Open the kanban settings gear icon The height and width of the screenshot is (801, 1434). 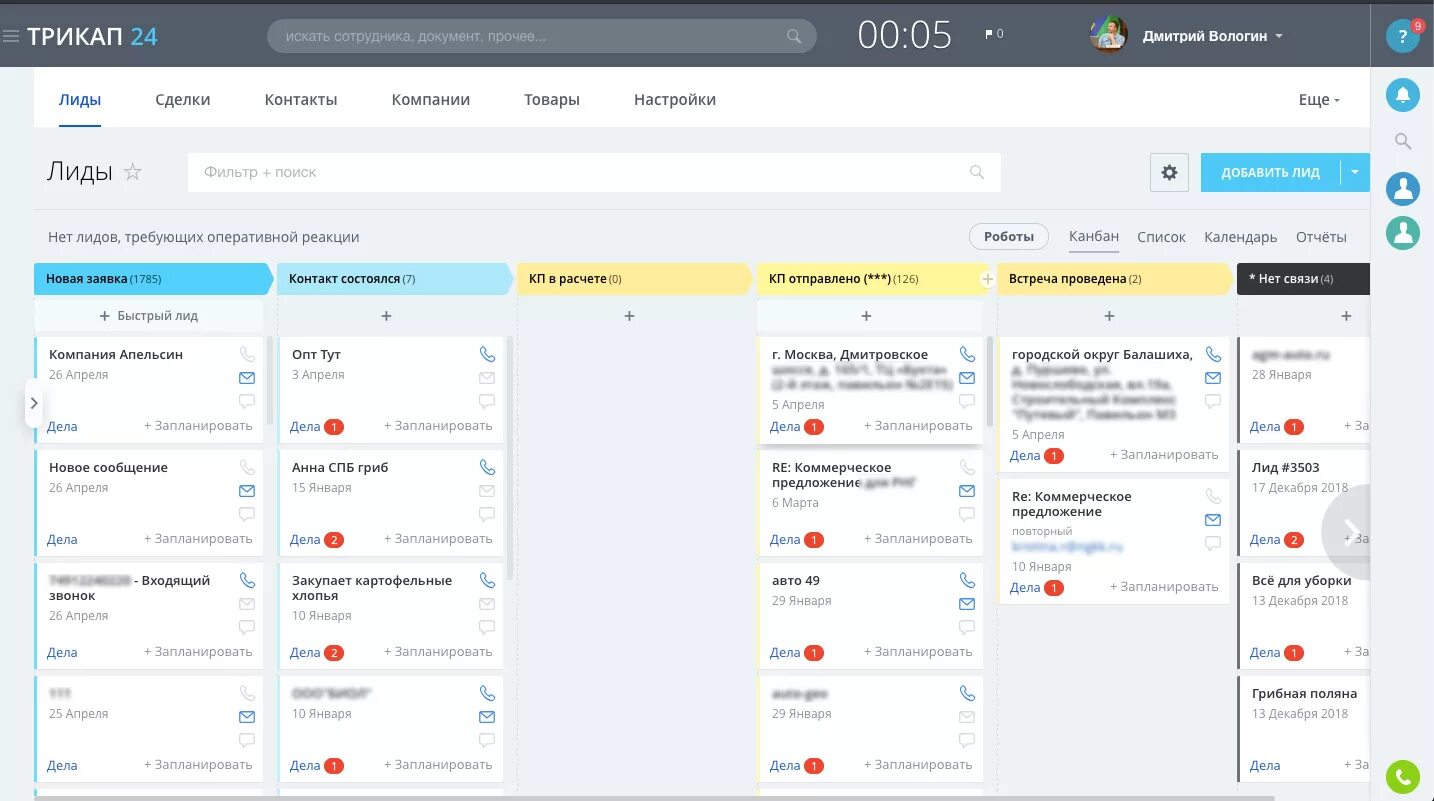pyautogui.click(x=1168, y=172)
